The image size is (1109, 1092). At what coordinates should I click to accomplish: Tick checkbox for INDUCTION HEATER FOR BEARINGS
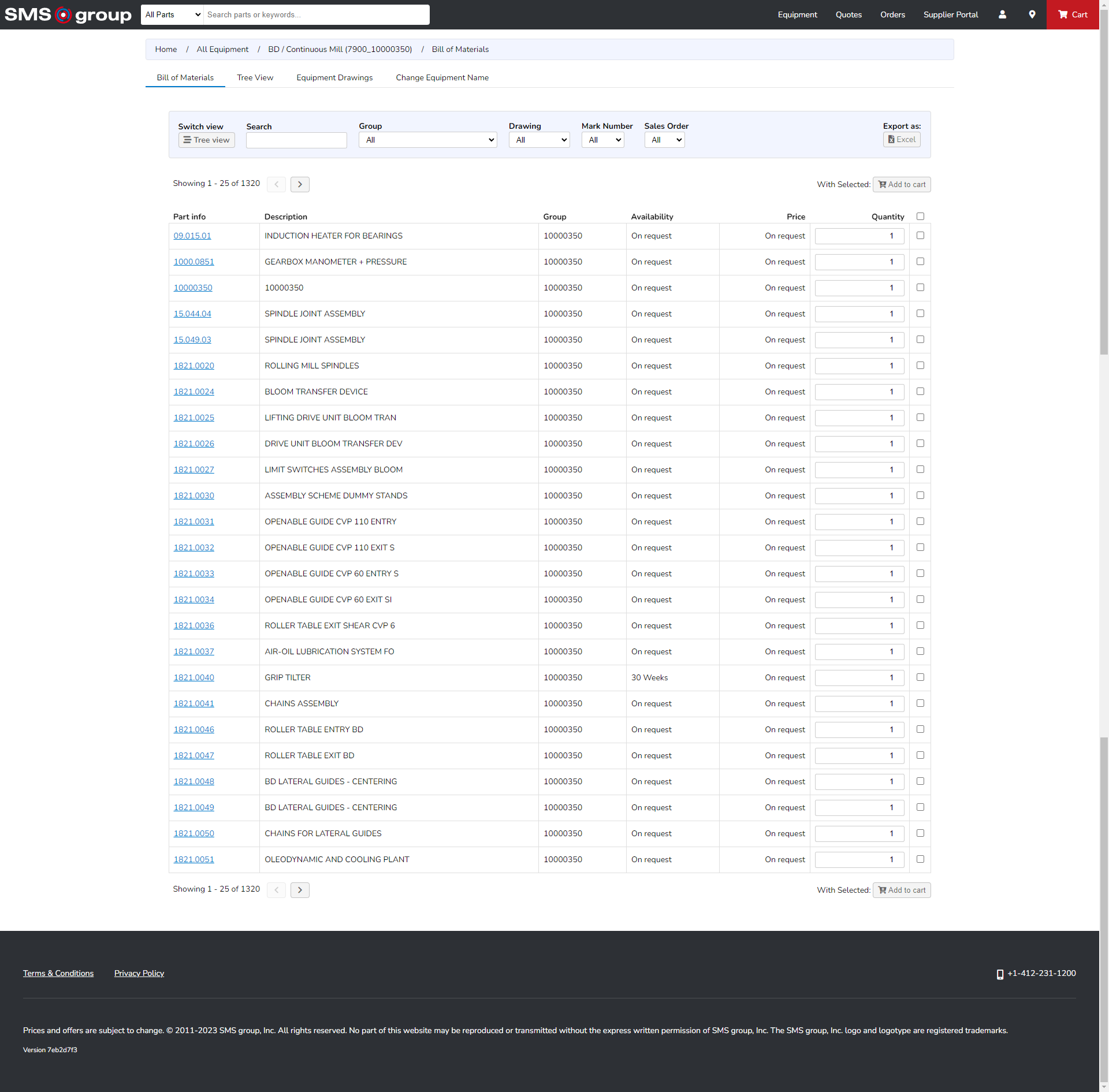click(x=920, y=236)
